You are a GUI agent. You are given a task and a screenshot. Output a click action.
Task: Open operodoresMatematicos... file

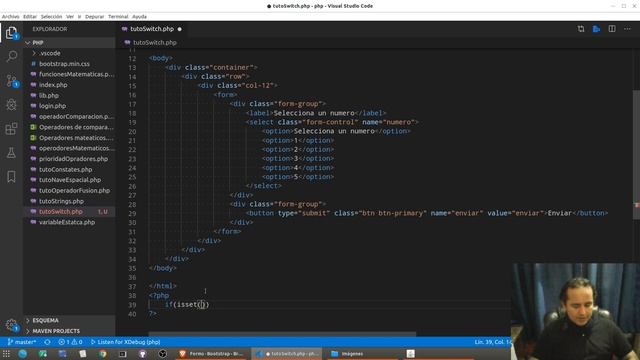tap(69, 148)
